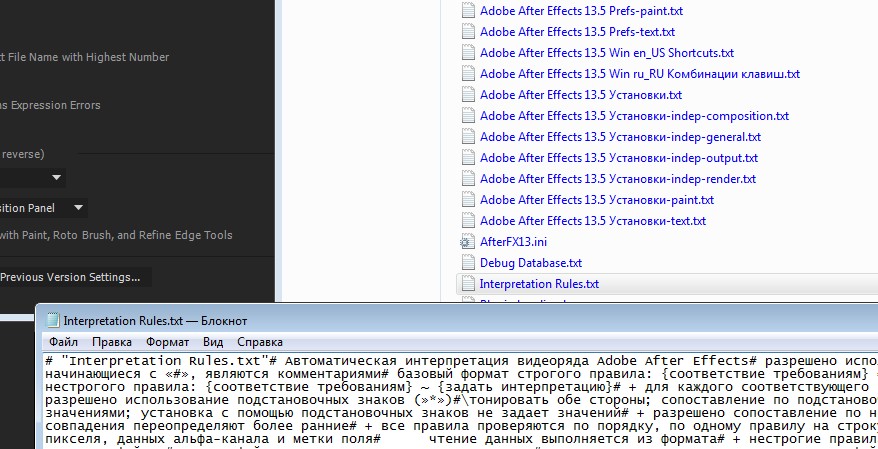878x449 pixels.
Task: Click the Установки-text.txt file icon
Action: tap(467, 221)
